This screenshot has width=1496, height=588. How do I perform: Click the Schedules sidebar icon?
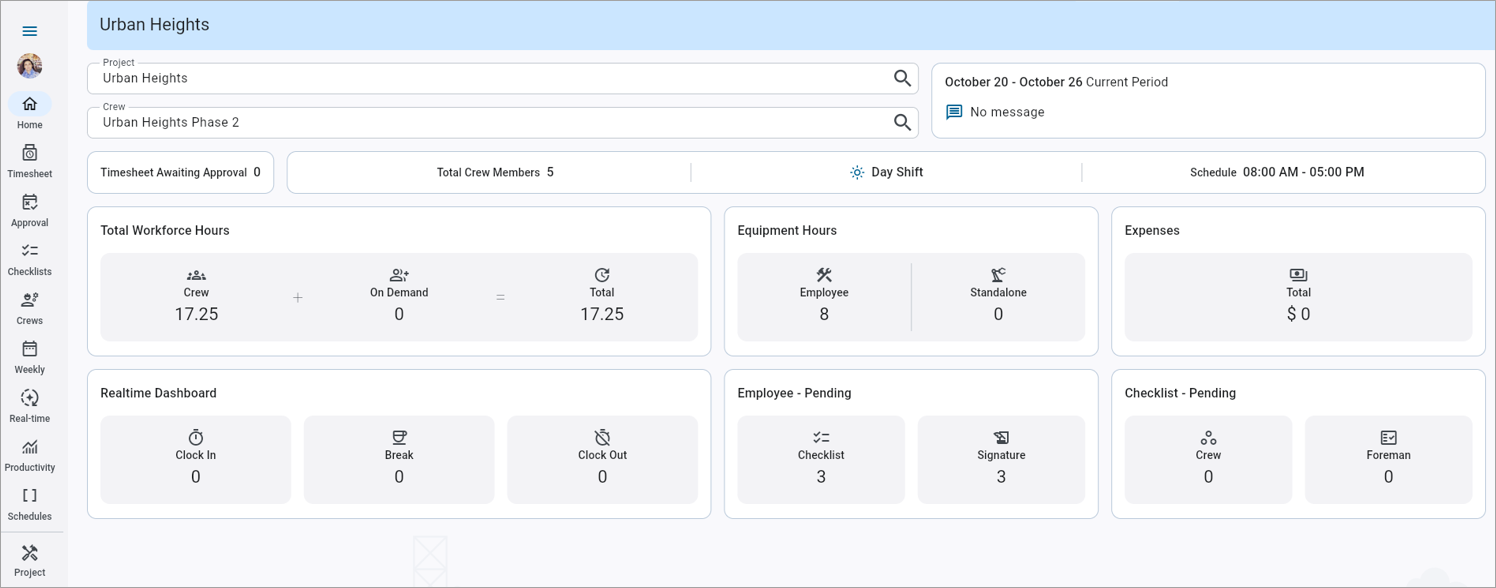coord(29,502)
